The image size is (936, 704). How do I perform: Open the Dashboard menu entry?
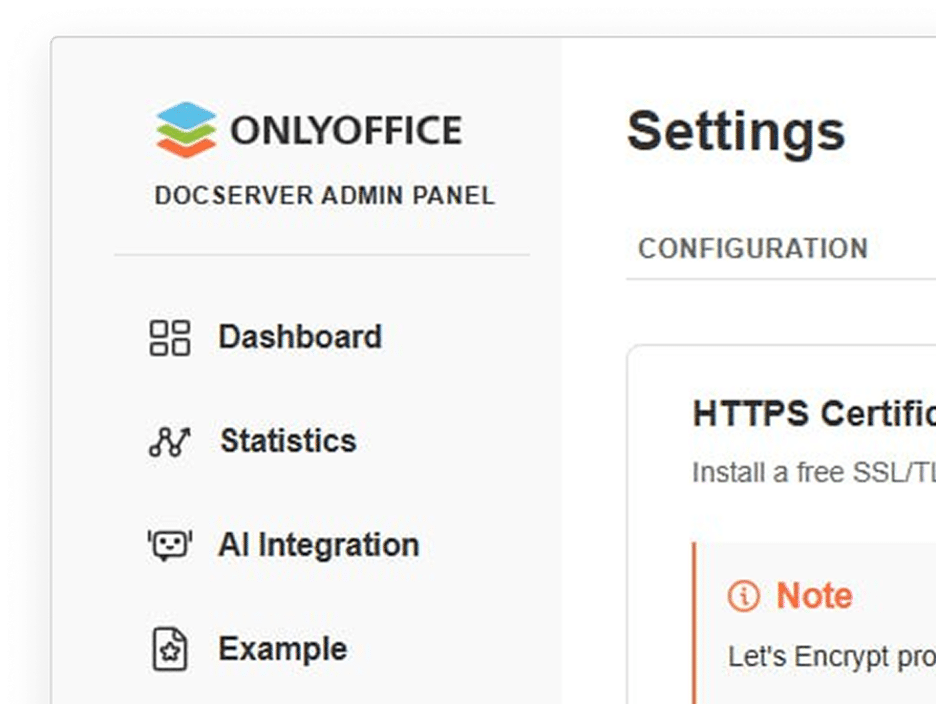click(x=300, y=337)
